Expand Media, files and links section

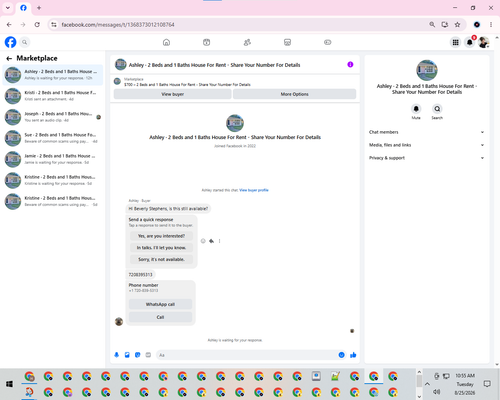click(x=426, y=145)
